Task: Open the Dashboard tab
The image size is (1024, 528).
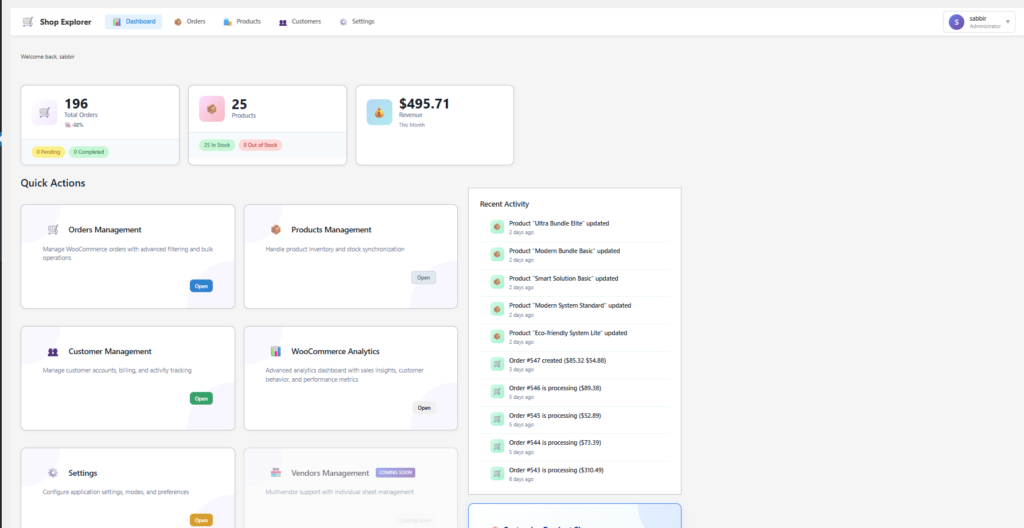Action: pos(133,22)
